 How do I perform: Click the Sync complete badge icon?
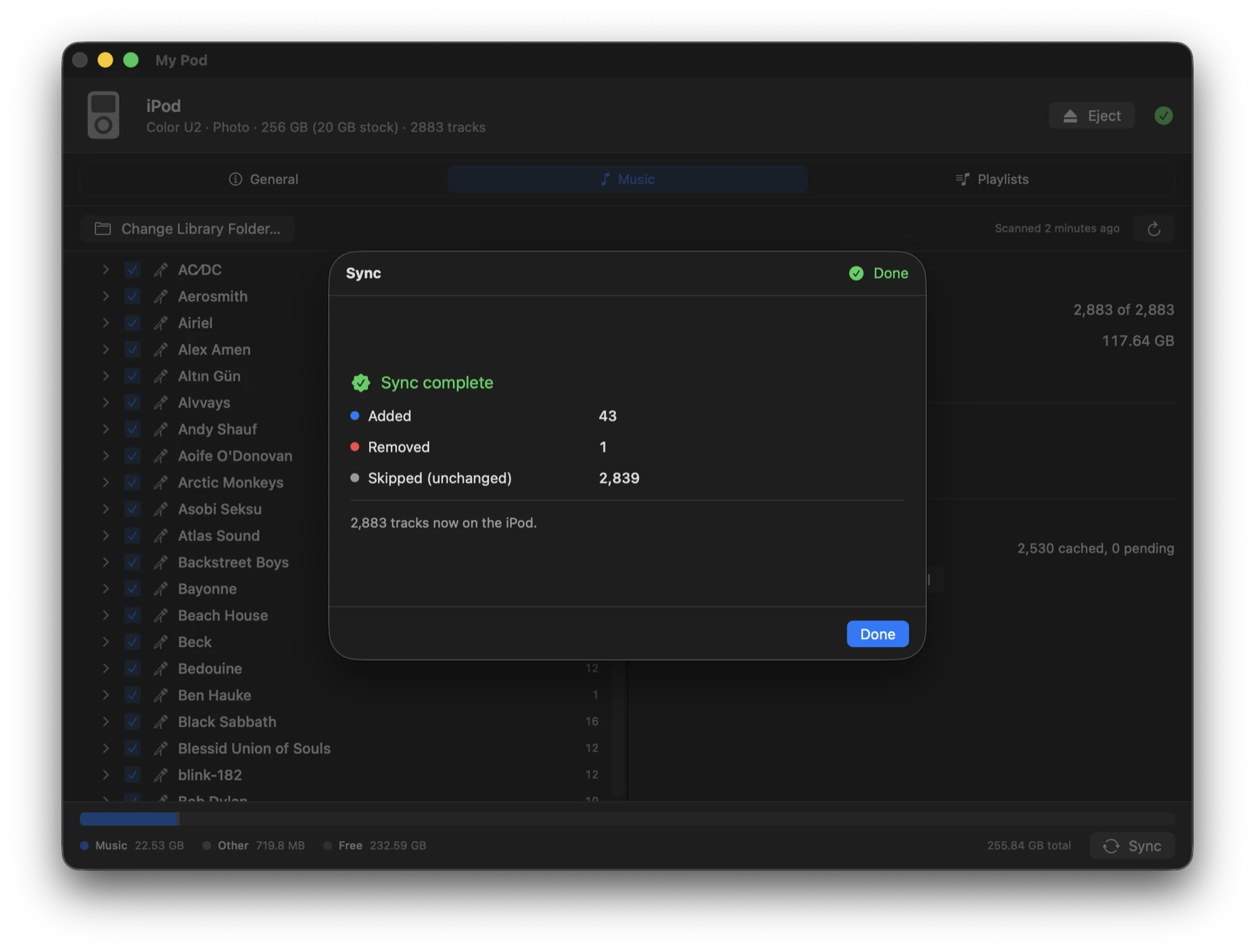coord(361,383)
